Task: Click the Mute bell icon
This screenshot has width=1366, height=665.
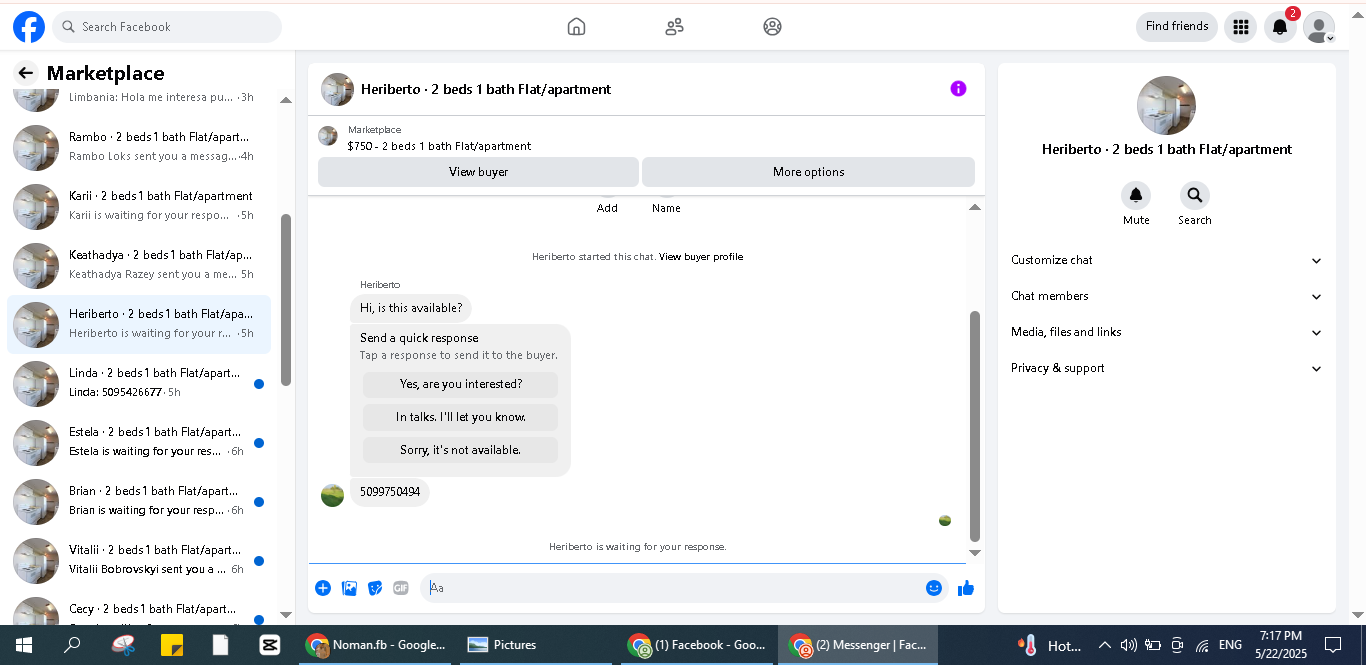Action: point(1136,195)
